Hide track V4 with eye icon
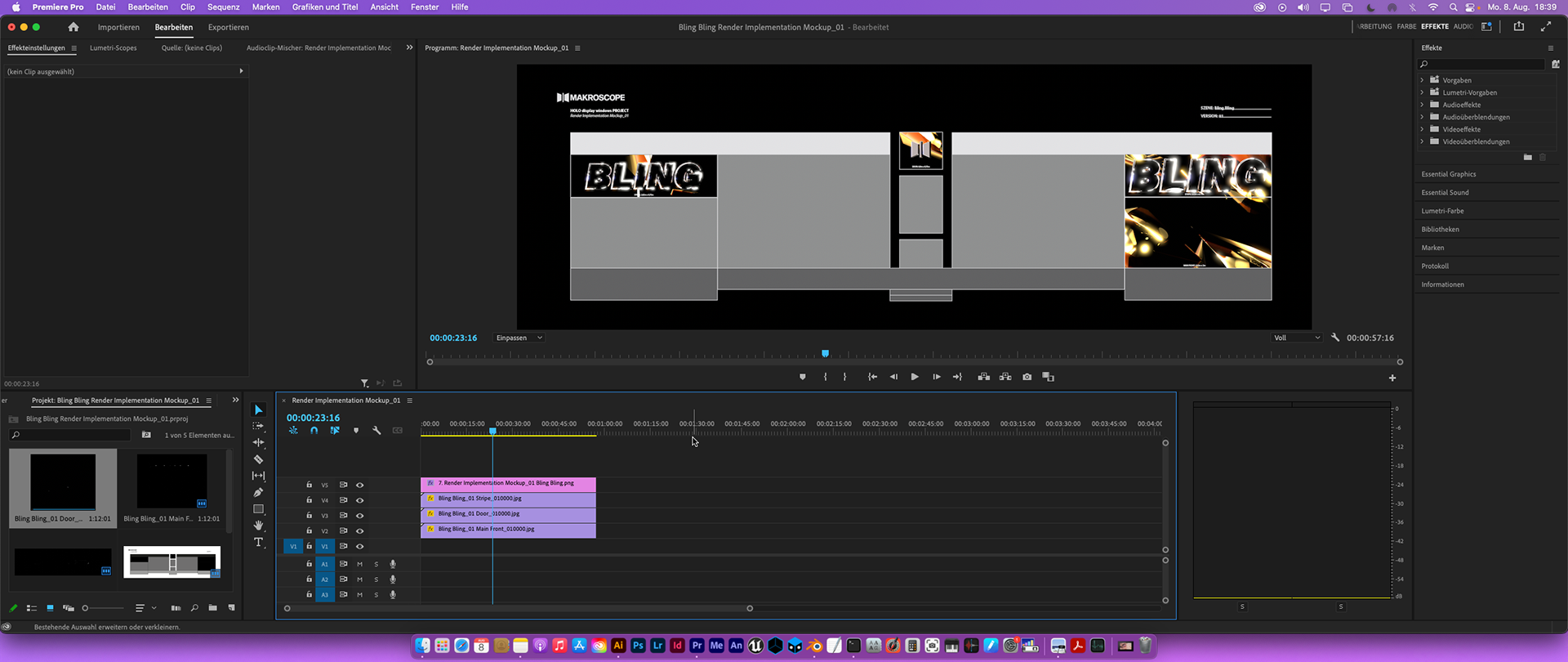 point(359,500)
